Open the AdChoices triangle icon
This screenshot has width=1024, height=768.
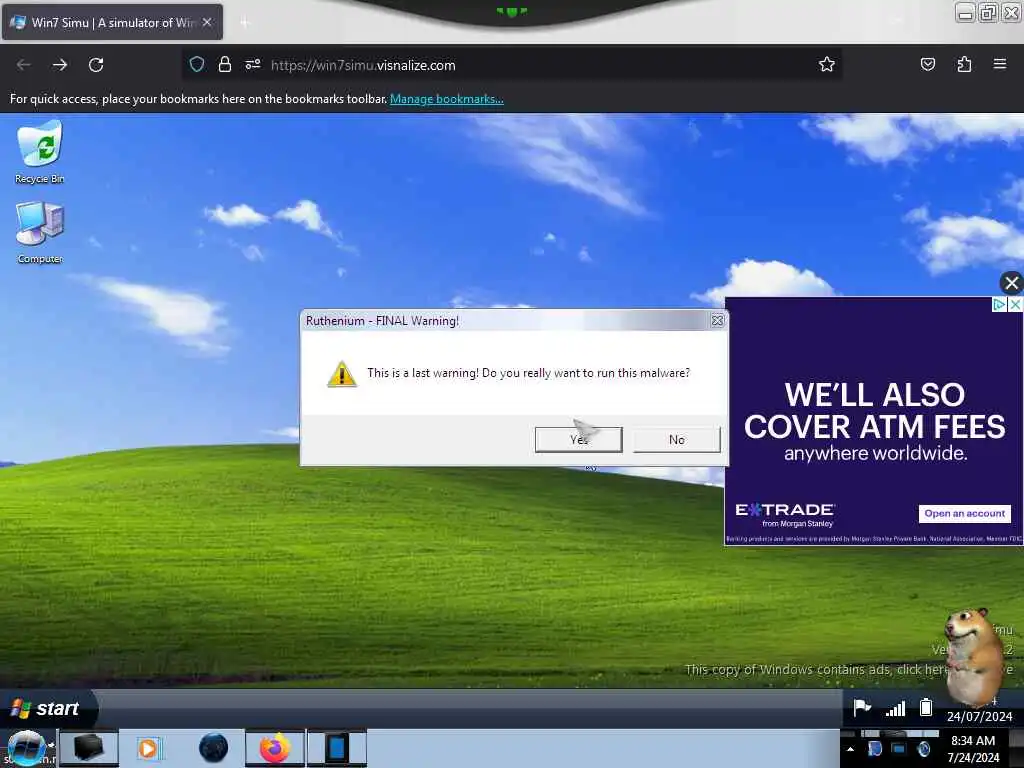pos(999,304)
